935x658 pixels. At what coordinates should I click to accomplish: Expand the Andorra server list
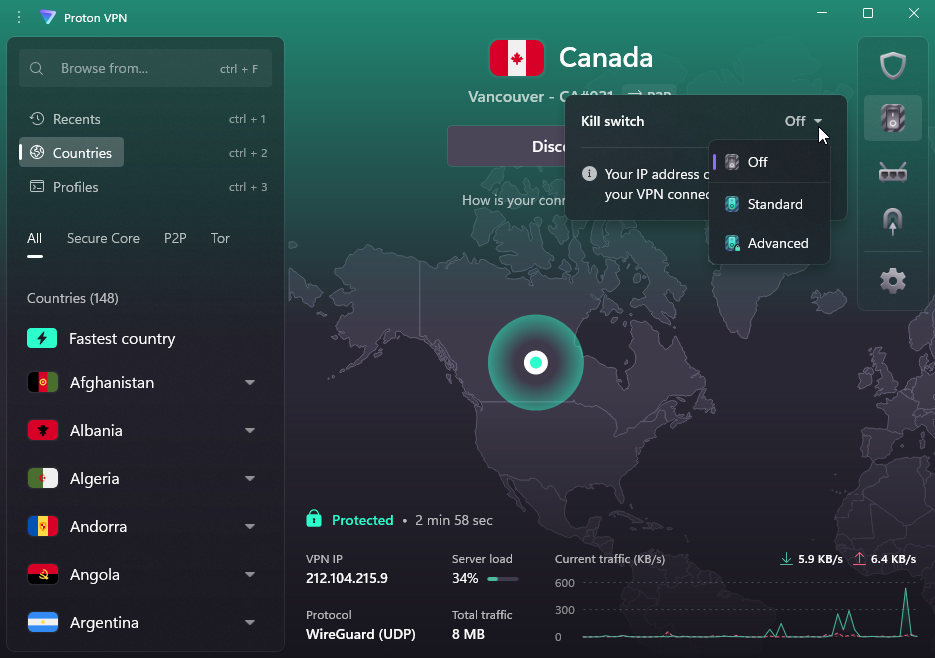(250, 526)
